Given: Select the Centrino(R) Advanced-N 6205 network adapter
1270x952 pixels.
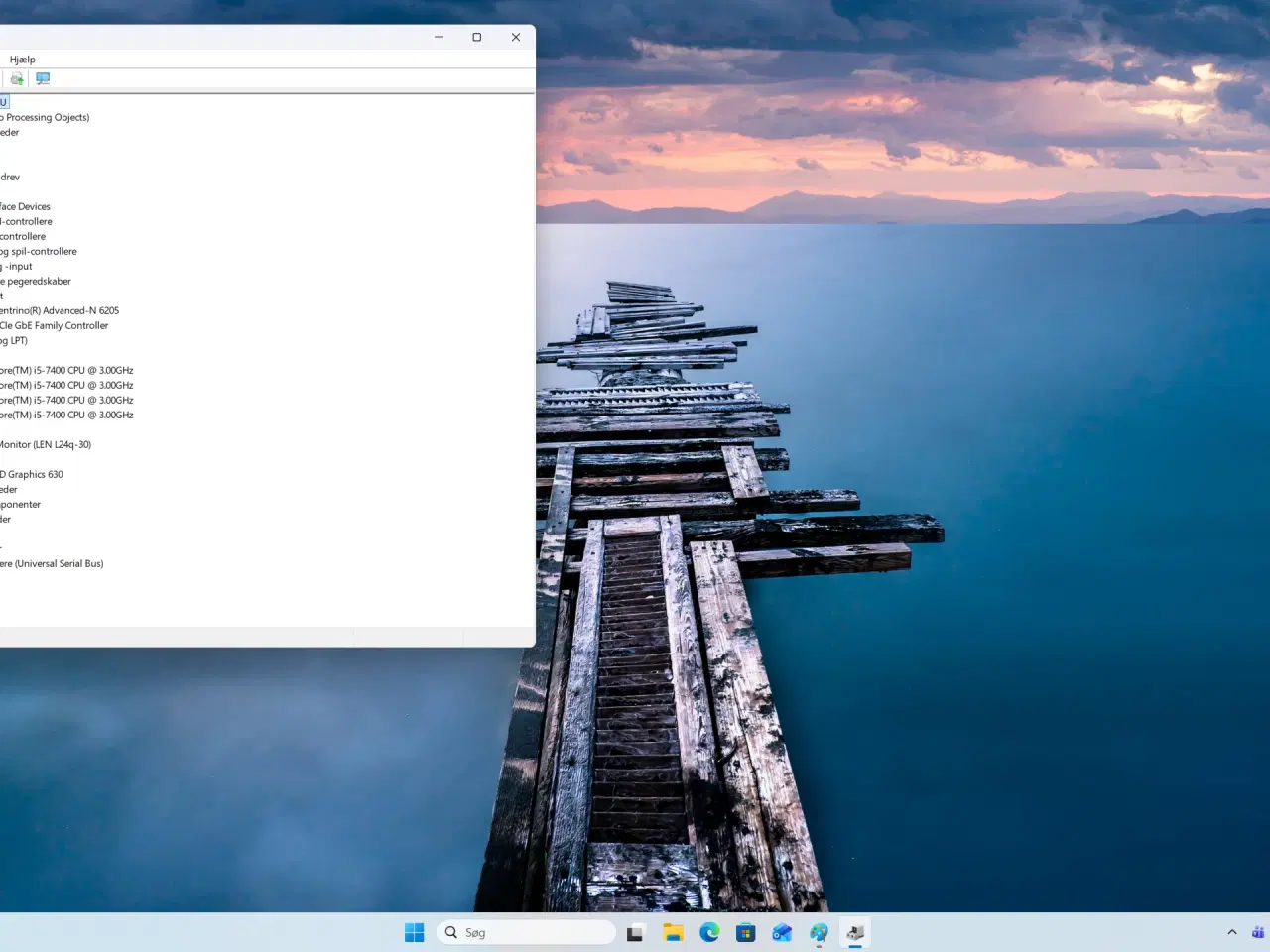Looking at the screenshot, I should (60, 310).
